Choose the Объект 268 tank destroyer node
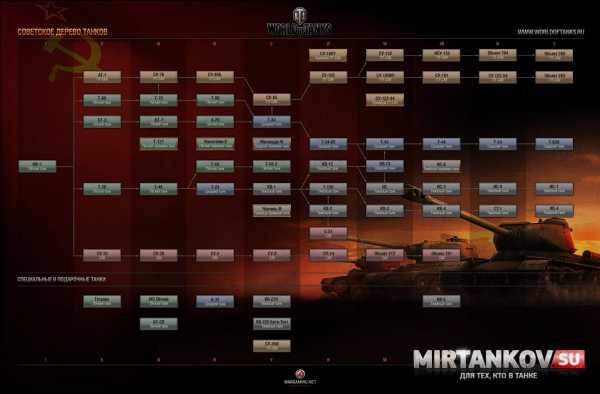The height and width of the screenshot is (394, 600). (x=554, y=55)
